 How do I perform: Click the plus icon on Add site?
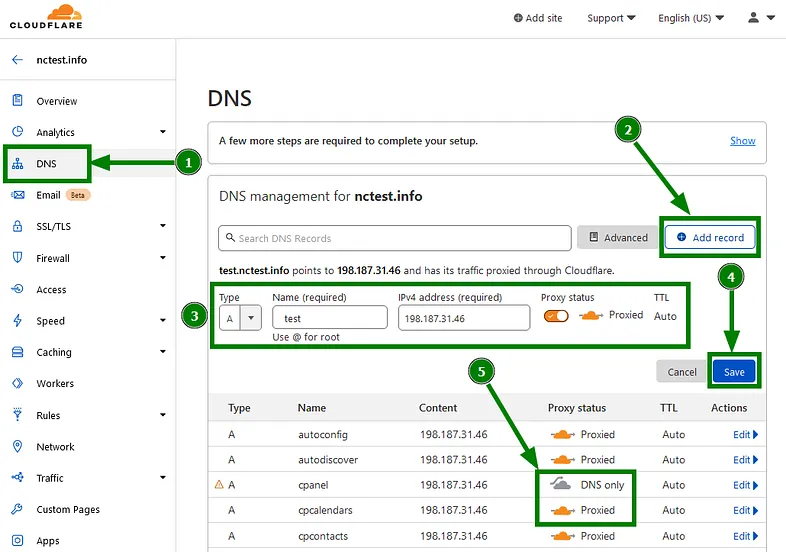518,18
